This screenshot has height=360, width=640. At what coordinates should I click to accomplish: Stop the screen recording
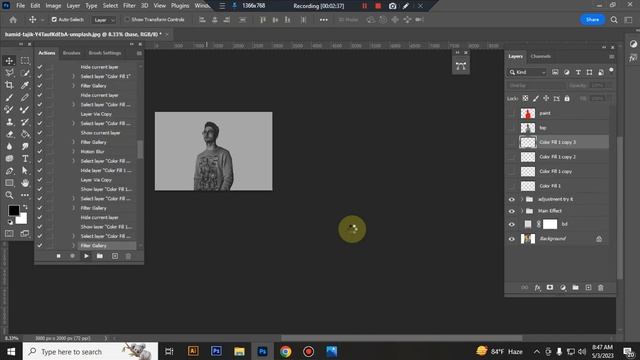pyautogui.click(x=378, y=6)
